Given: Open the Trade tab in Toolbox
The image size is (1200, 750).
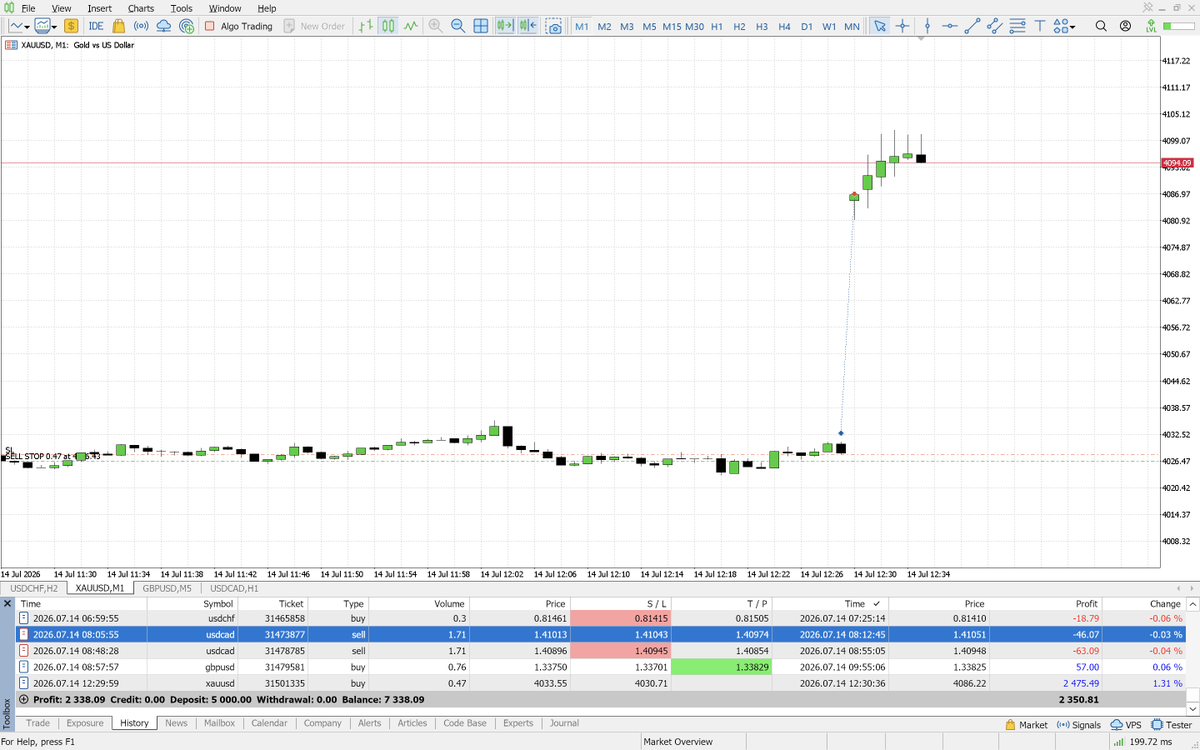Looking at the screenshot, I should point(38,723).
